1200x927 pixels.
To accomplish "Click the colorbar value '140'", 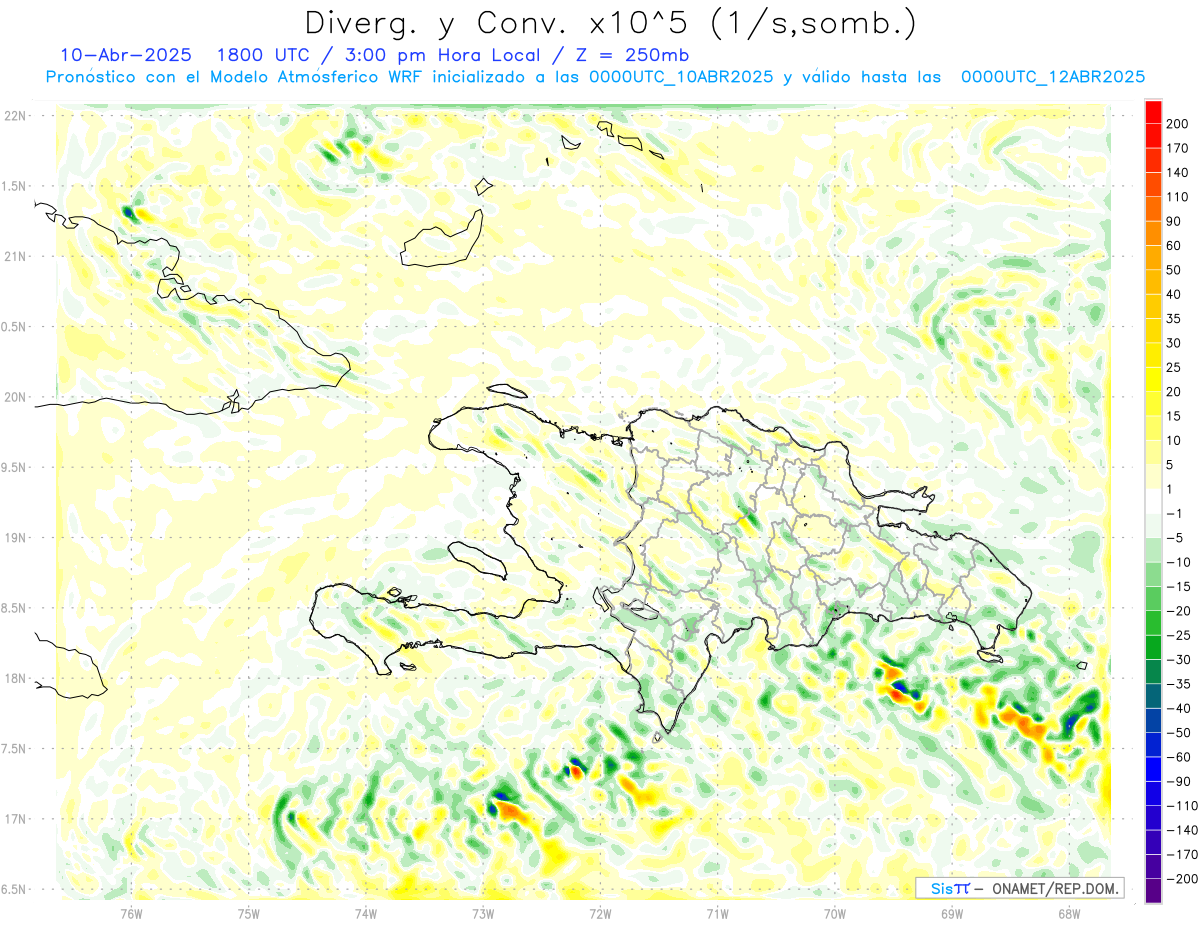I will [1178, 173].
